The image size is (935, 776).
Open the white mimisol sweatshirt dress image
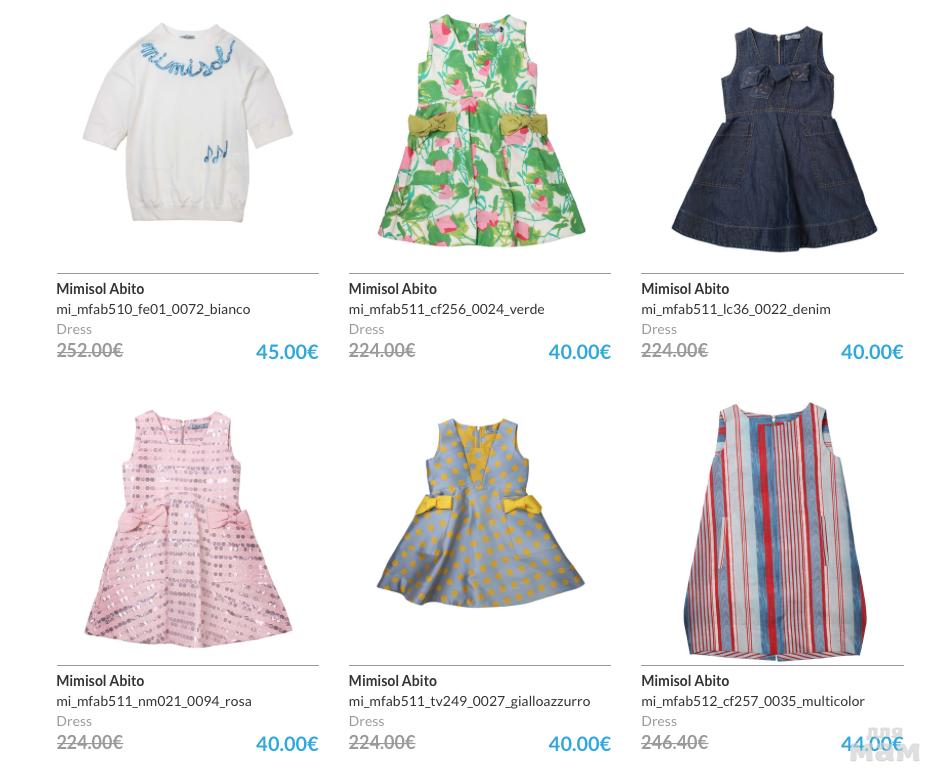click(x=187, y=122)
